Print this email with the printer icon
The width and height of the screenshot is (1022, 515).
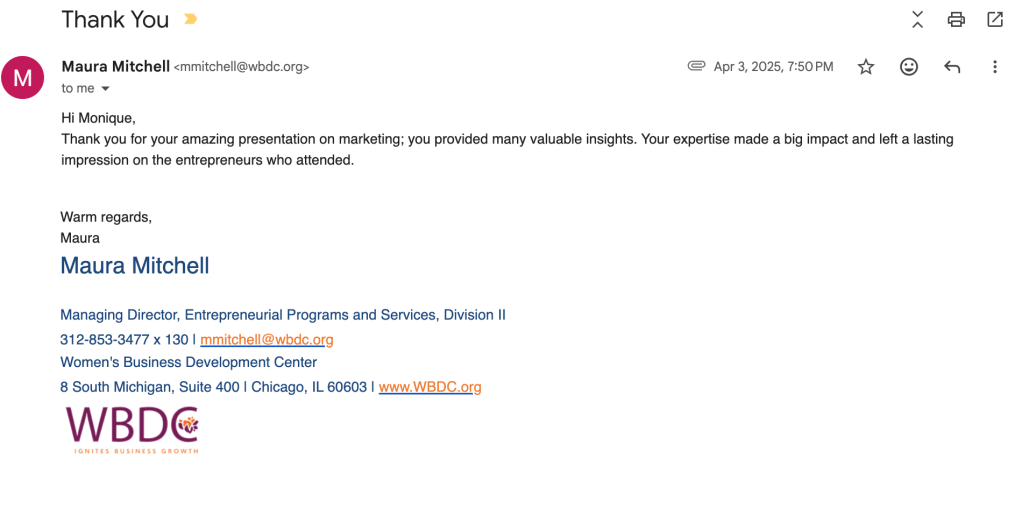coord(956,19)
